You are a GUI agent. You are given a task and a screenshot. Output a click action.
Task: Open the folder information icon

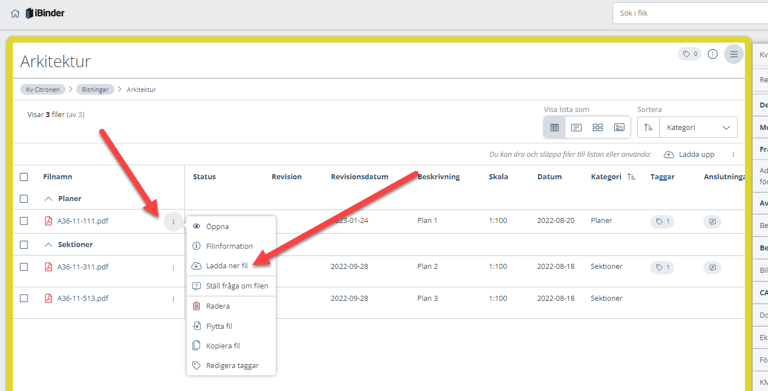(713, 54)
